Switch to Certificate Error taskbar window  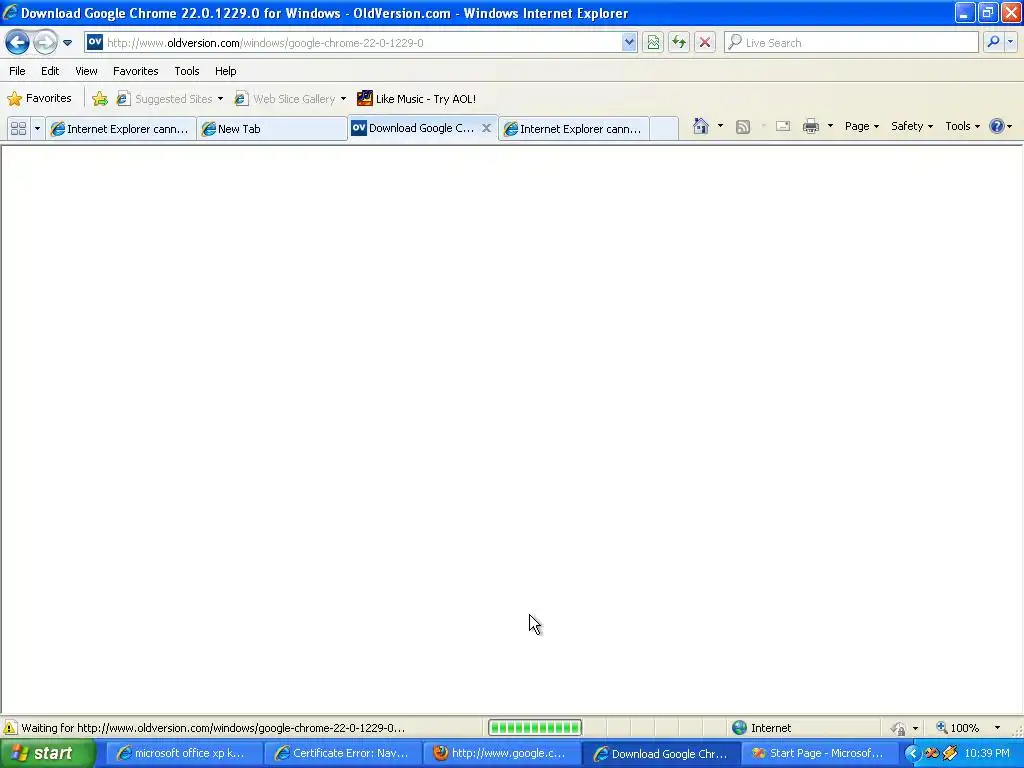pyautogui.click(x=345, y=753)
